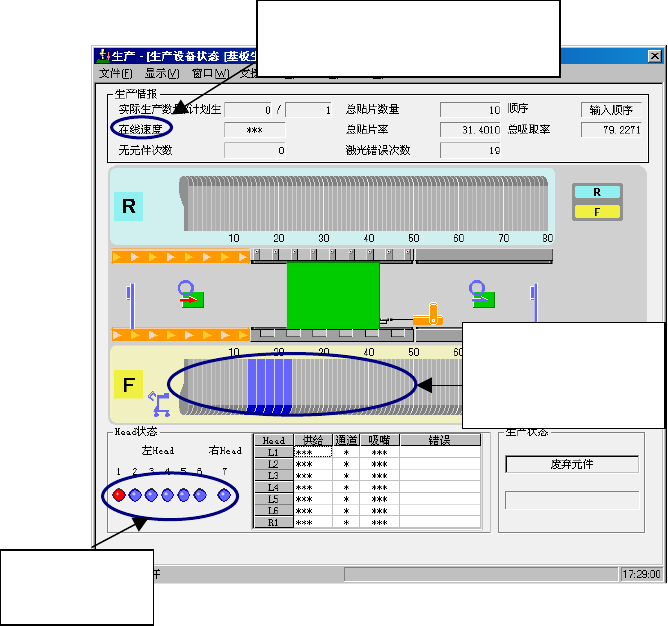Click the Head 4 status indicator

click(167, 495)
